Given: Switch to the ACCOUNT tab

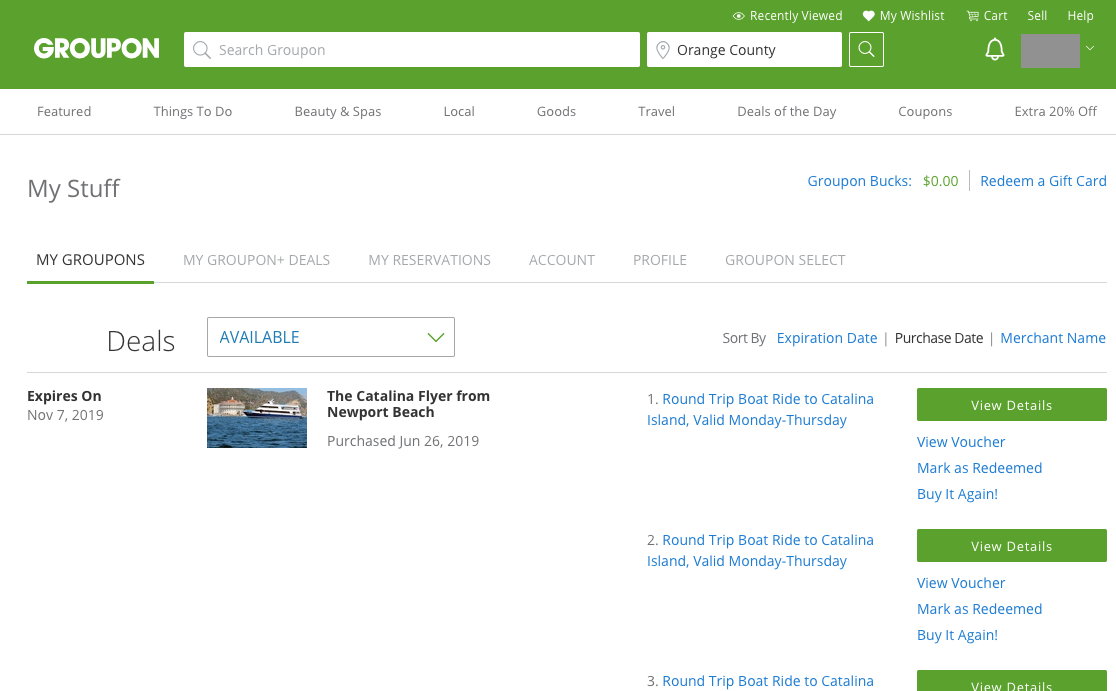Looking at the screenshot, I should pos(562,260).
